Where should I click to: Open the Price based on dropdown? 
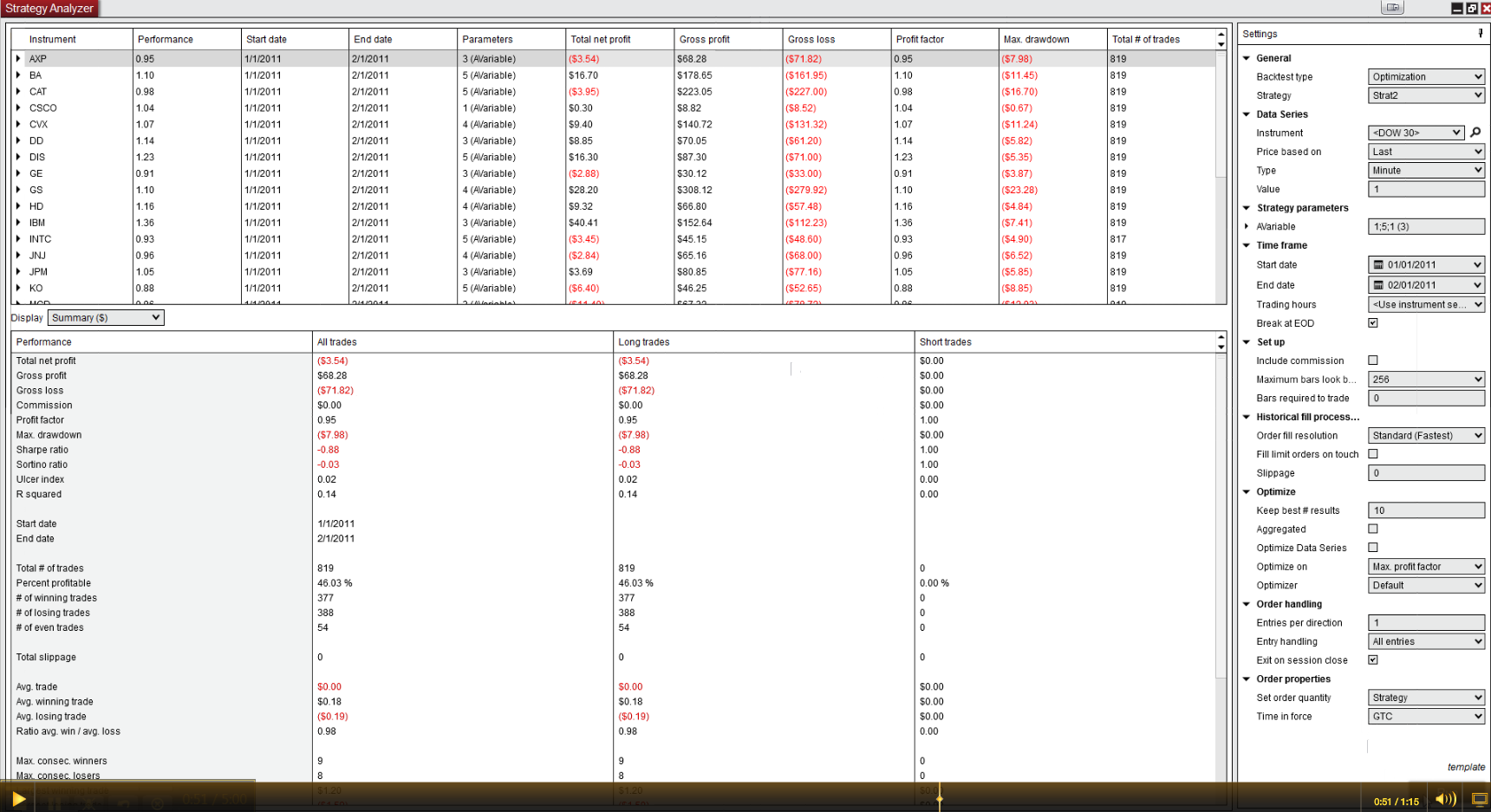1426,152
